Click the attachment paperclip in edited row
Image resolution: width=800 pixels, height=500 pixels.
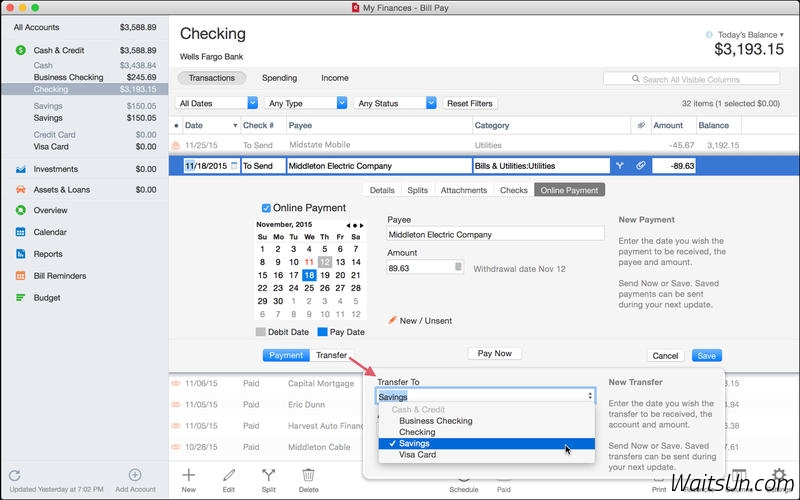coord(641,166)
